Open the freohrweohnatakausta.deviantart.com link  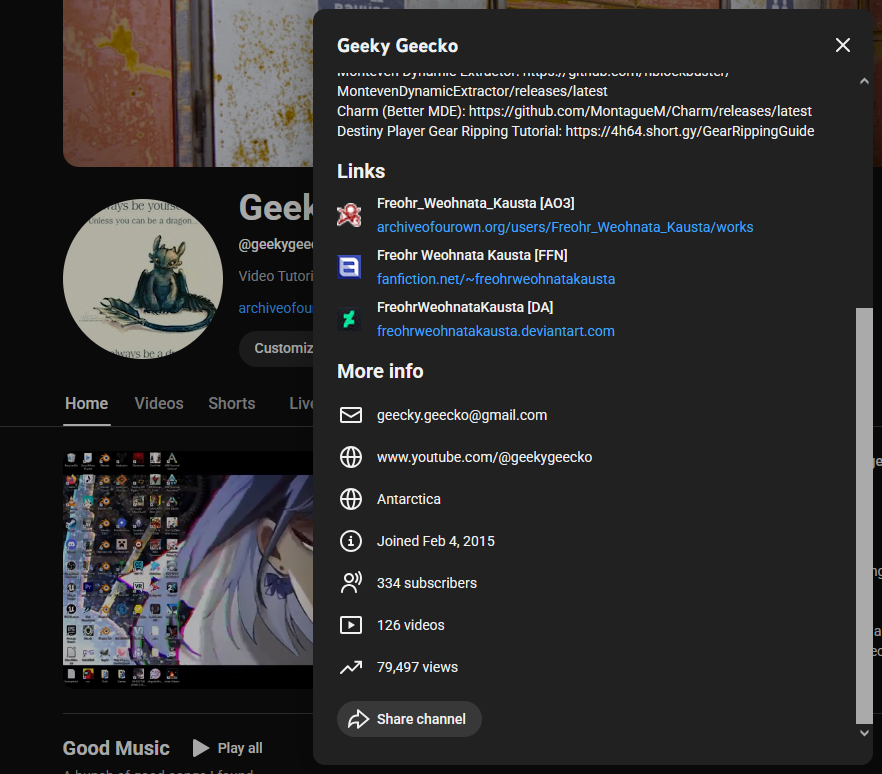point(496,331)
